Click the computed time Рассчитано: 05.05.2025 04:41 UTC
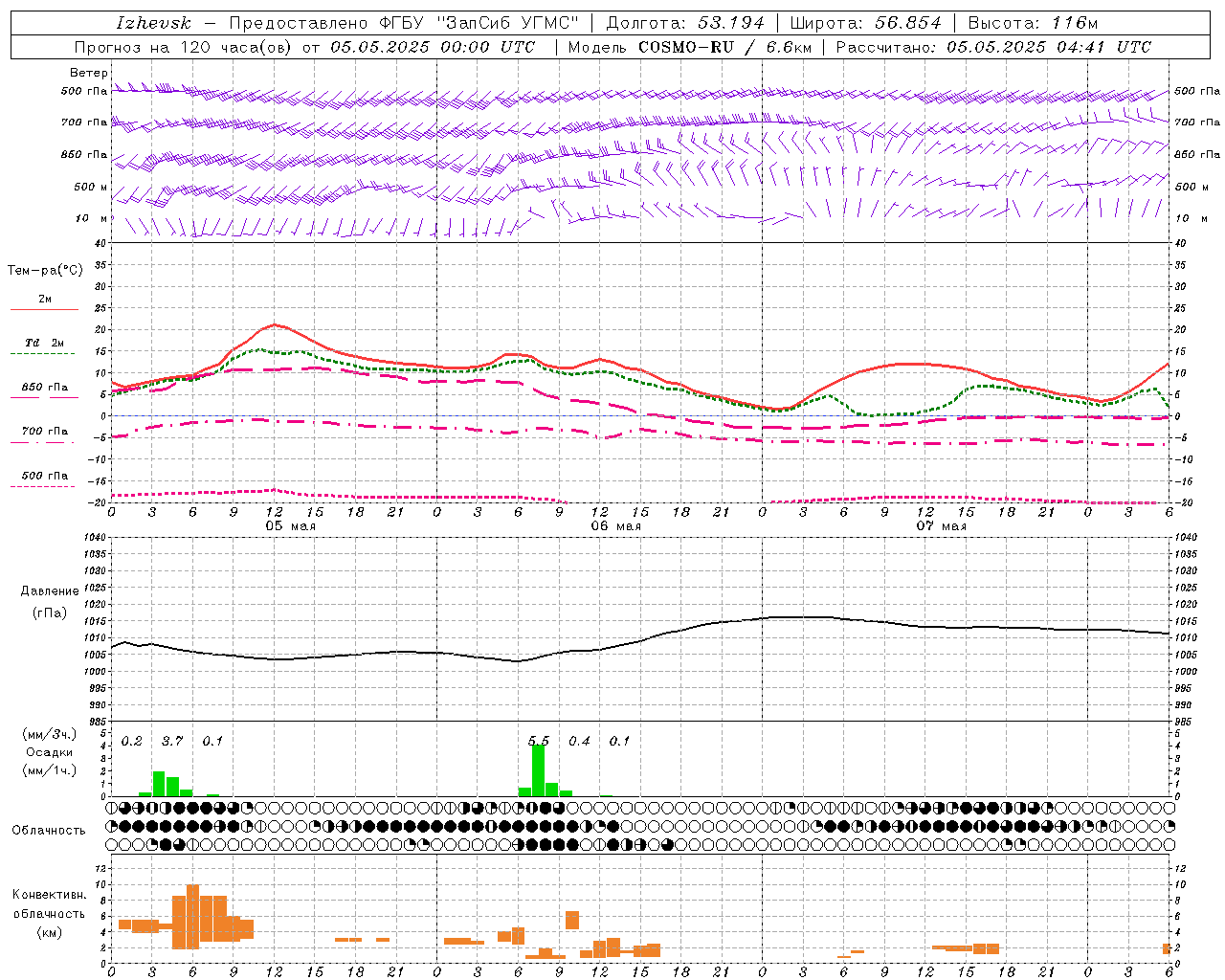 coord(993,47)
